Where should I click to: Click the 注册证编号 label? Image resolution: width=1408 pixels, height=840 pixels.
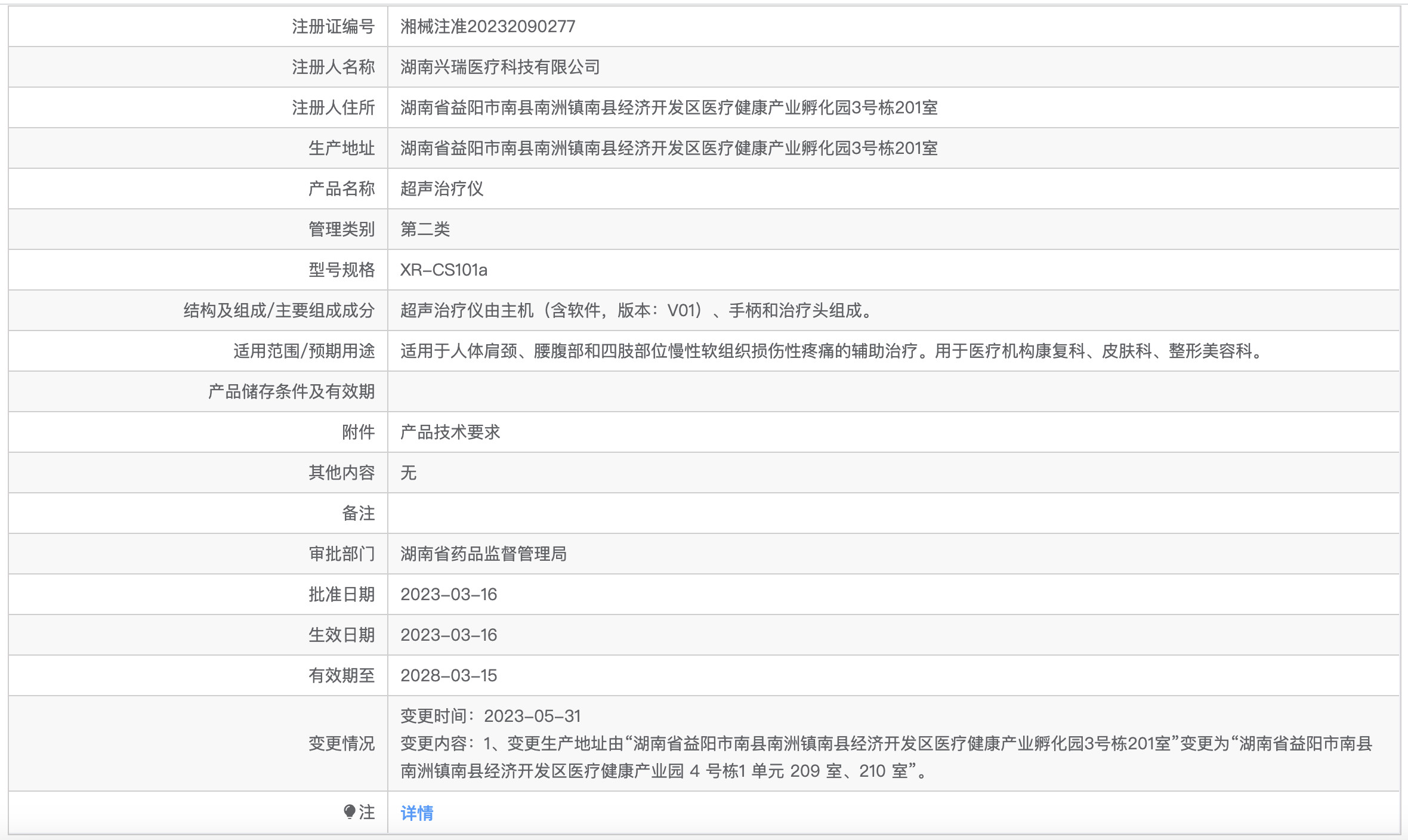(333, 26)
